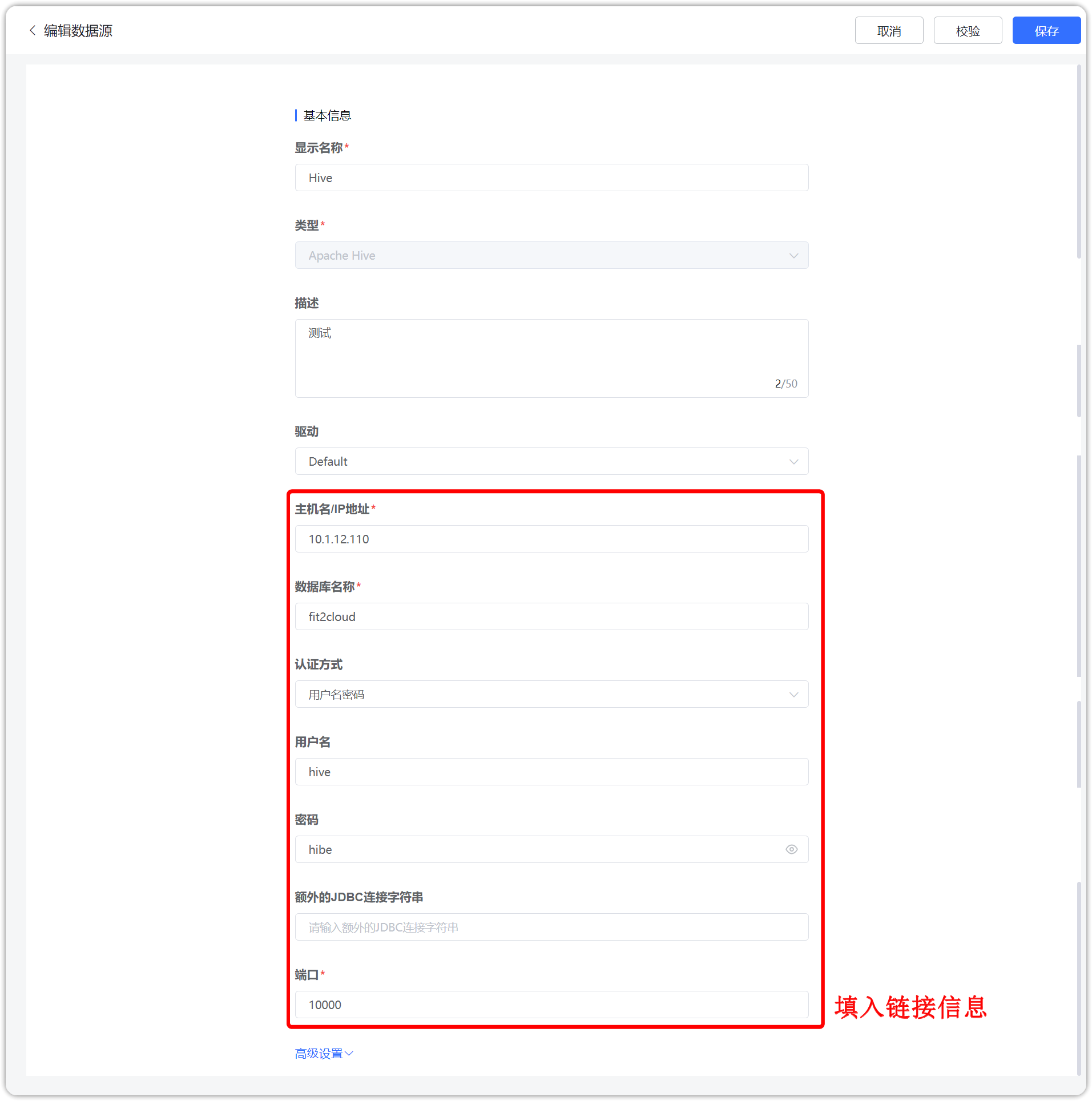
Task: Click the 描述 label
Action: pos(307,303)
